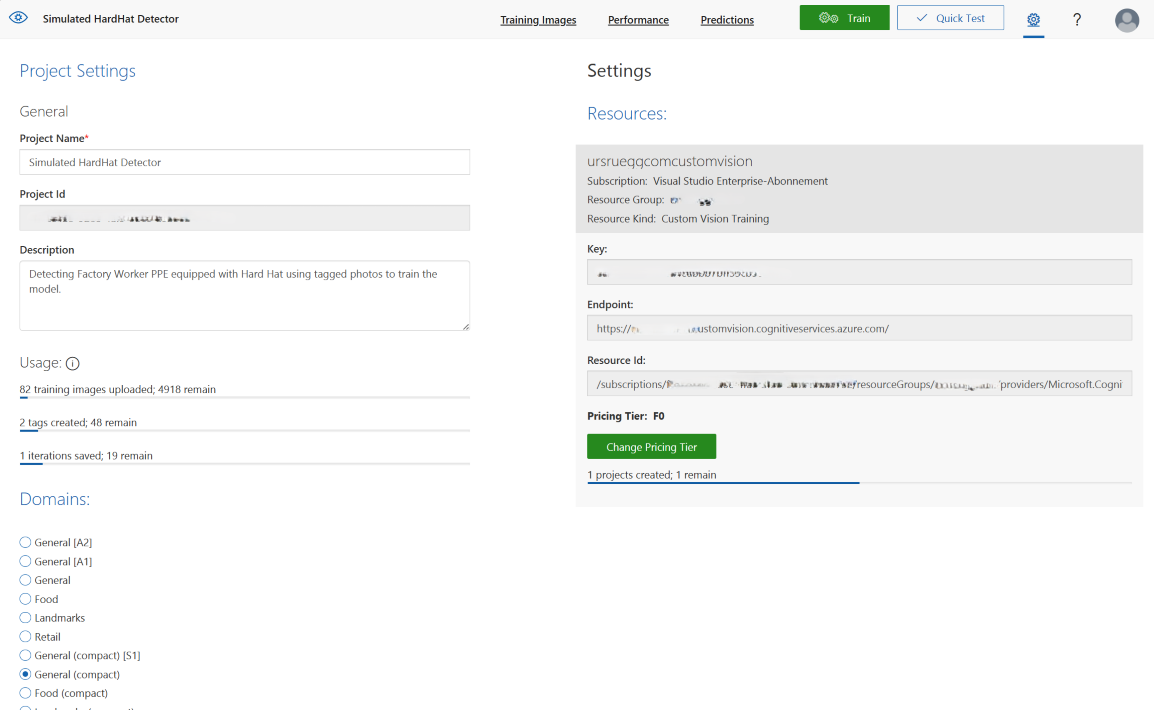
Task: Click 'Resource Kind: Custom Vision Training' text
Action: tap(678, 219)
